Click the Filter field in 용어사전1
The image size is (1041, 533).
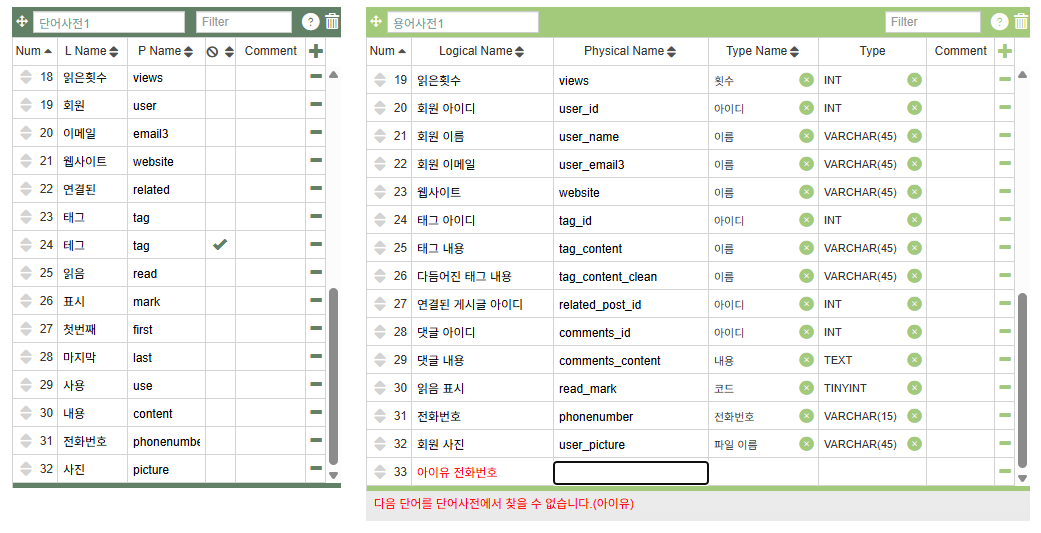(x=932, y=22)
